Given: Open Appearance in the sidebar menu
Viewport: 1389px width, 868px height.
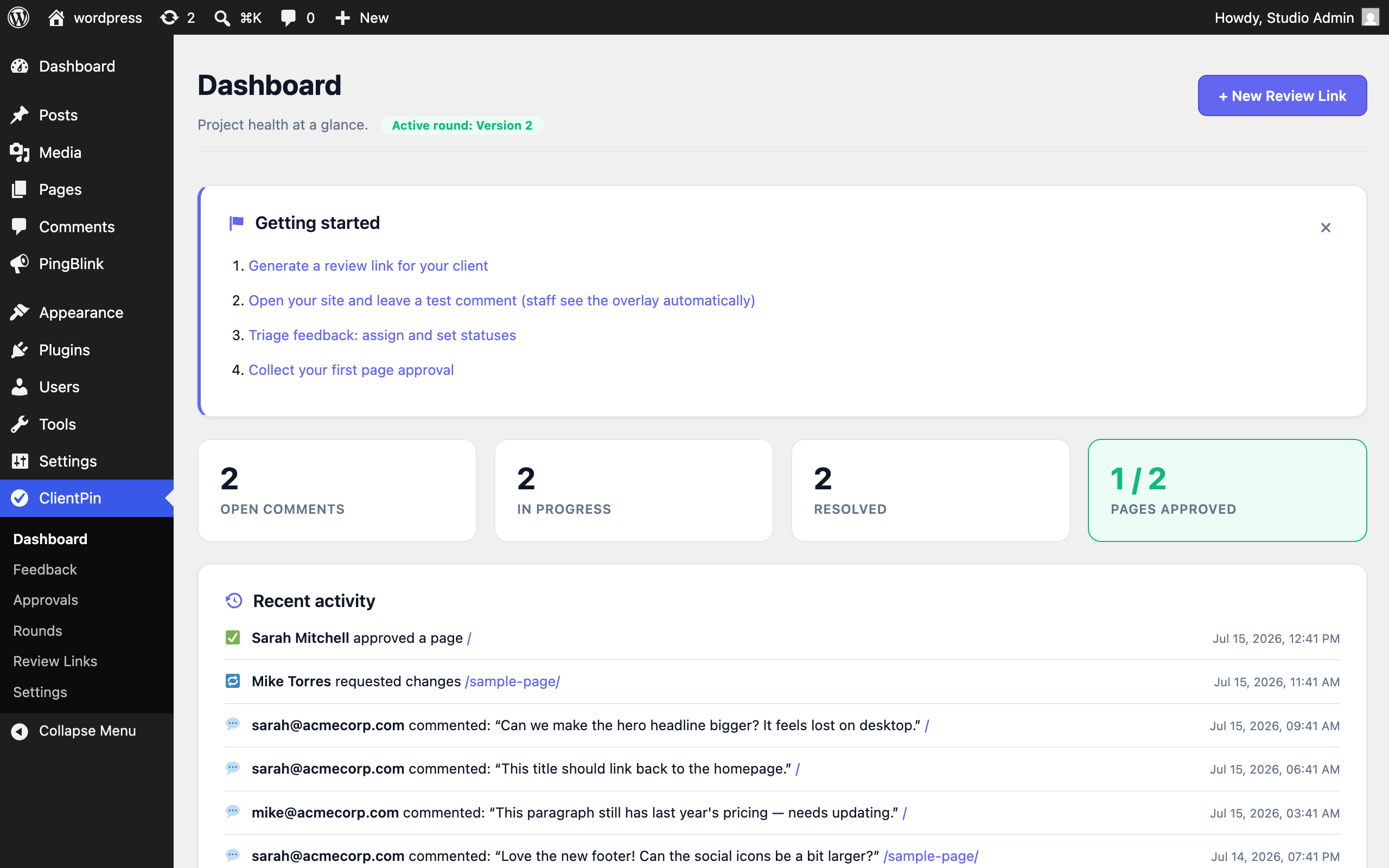Looking at the screenshot, I should (x=87, y=312).
